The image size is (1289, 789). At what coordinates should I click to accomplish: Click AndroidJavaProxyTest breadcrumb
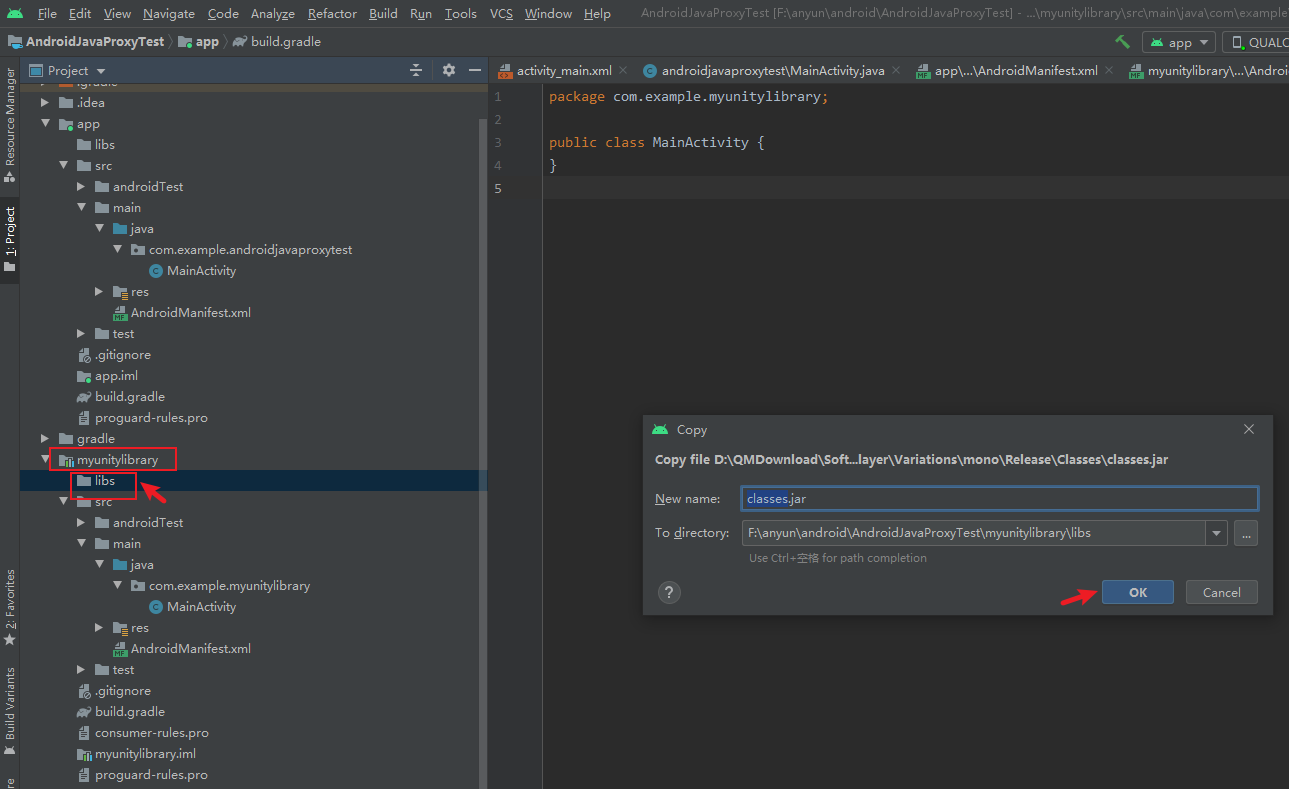(85, 42)
